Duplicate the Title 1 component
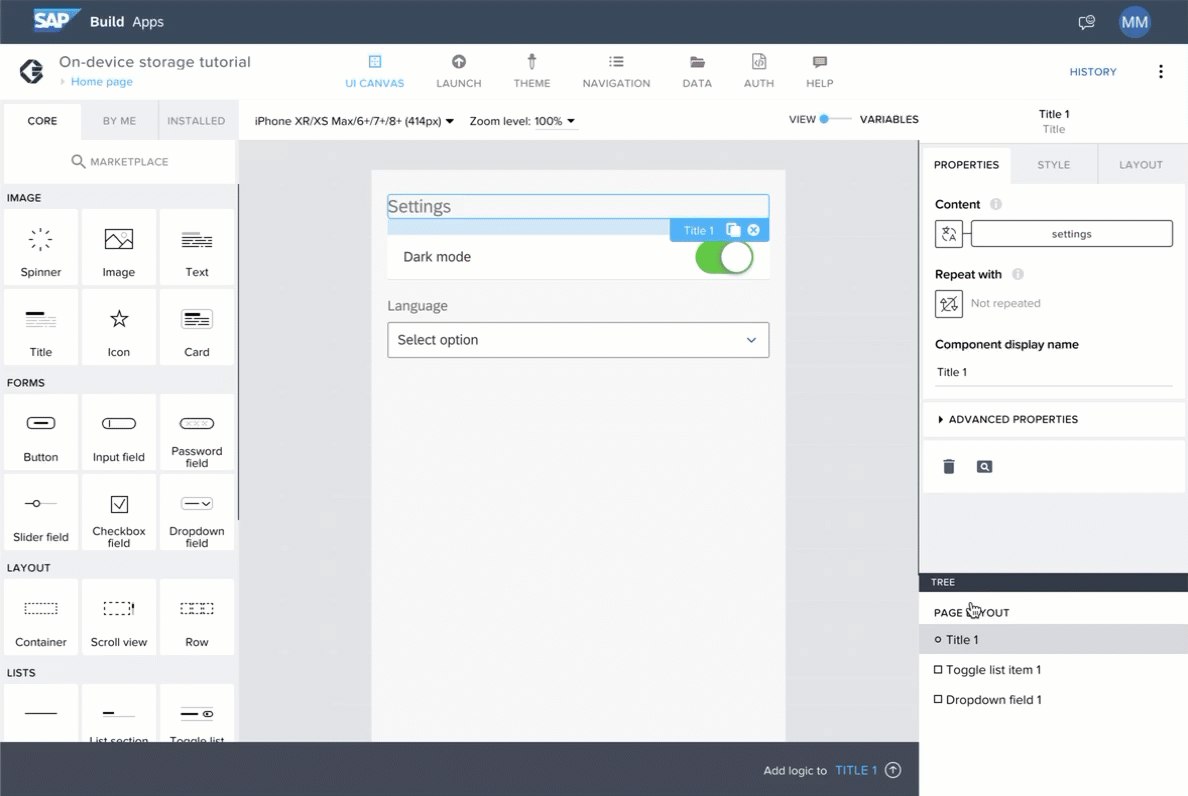The image size is (1188, 796). pyautogui.click(x=733, y=230)
